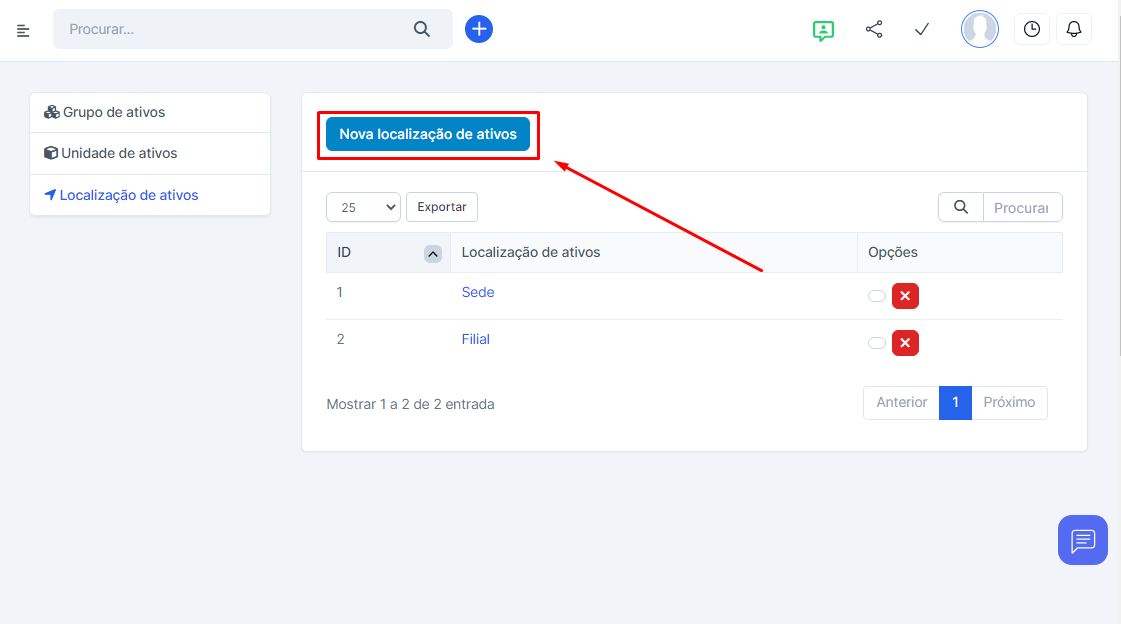Click the floating chat widget button
Viewport: 1121px width, 624px height.
pyautogui.click(x=1083, y=540)
